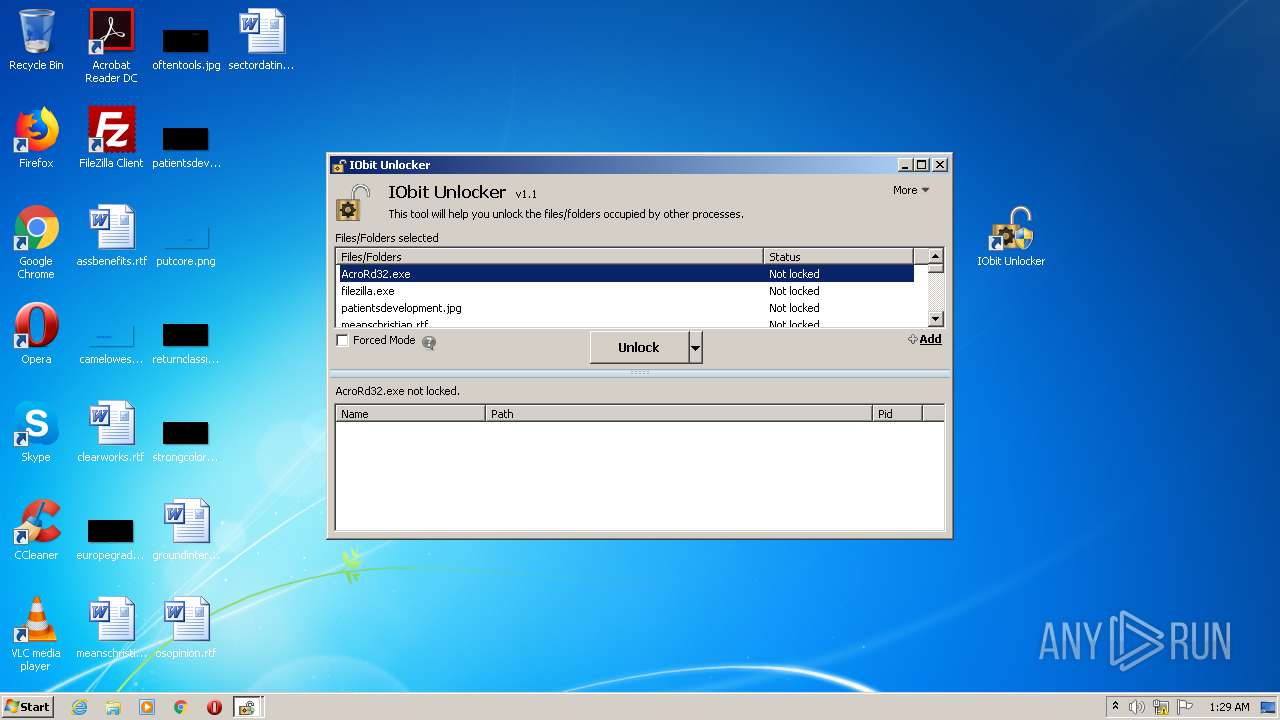Select oftentools.jpg desktop file
Screen dimensions: 1280x720
coord(186,46)
